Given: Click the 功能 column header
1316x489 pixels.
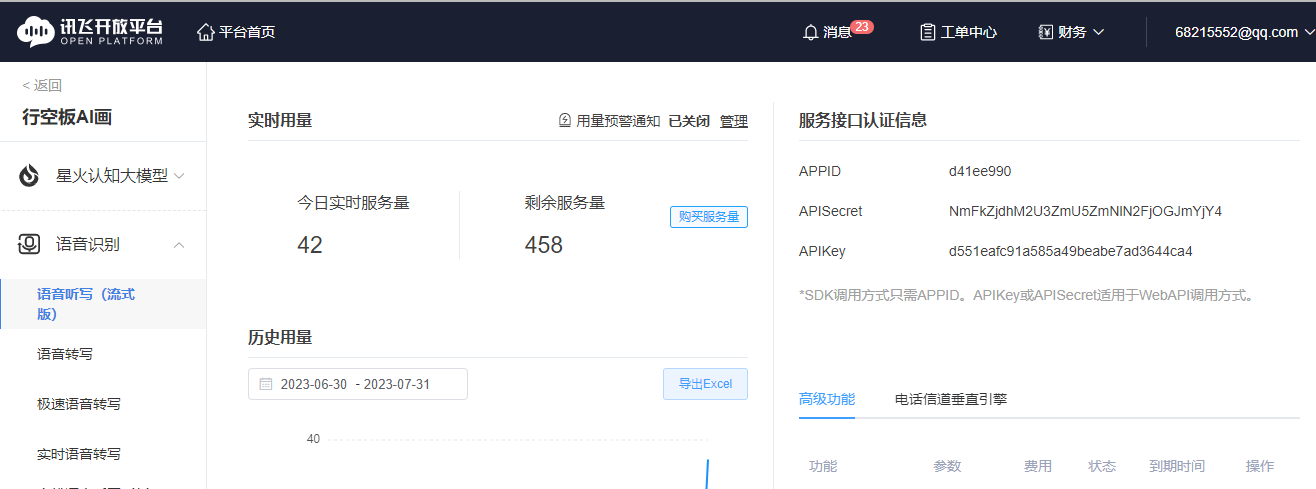Looking at the screenshot, I should [823, 466].
